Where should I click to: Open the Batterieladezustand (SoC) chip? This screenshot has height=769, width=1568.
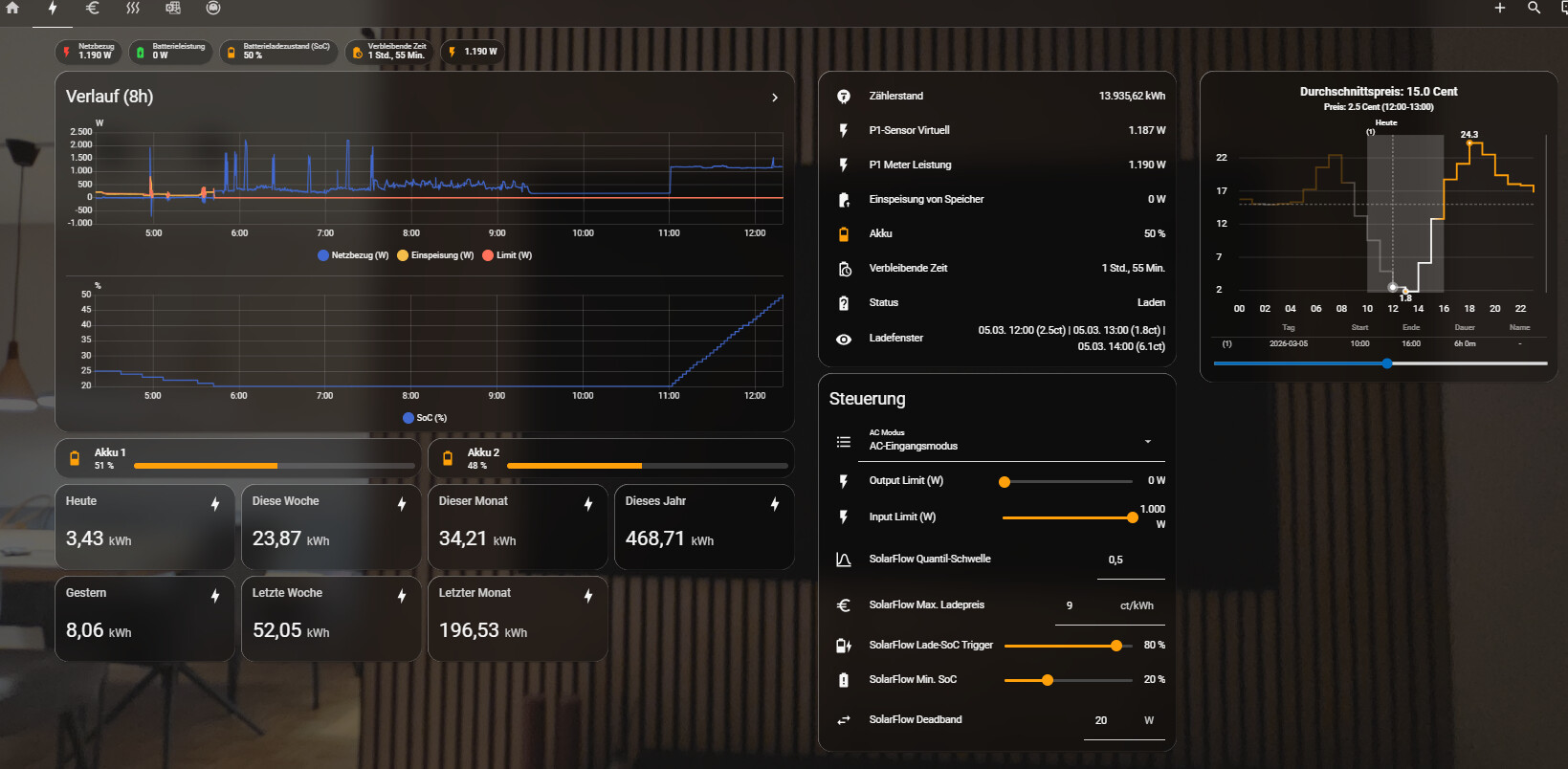278,52
